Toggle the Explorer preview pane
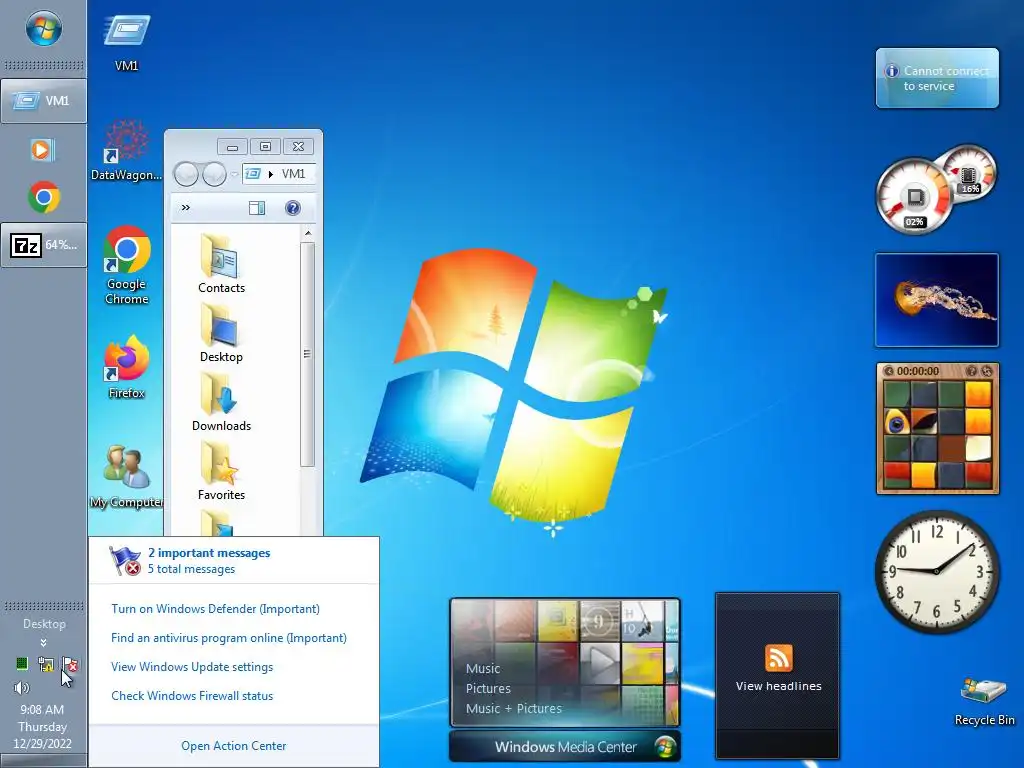This screenshot has height=768, width=1024. click(257, 208)
